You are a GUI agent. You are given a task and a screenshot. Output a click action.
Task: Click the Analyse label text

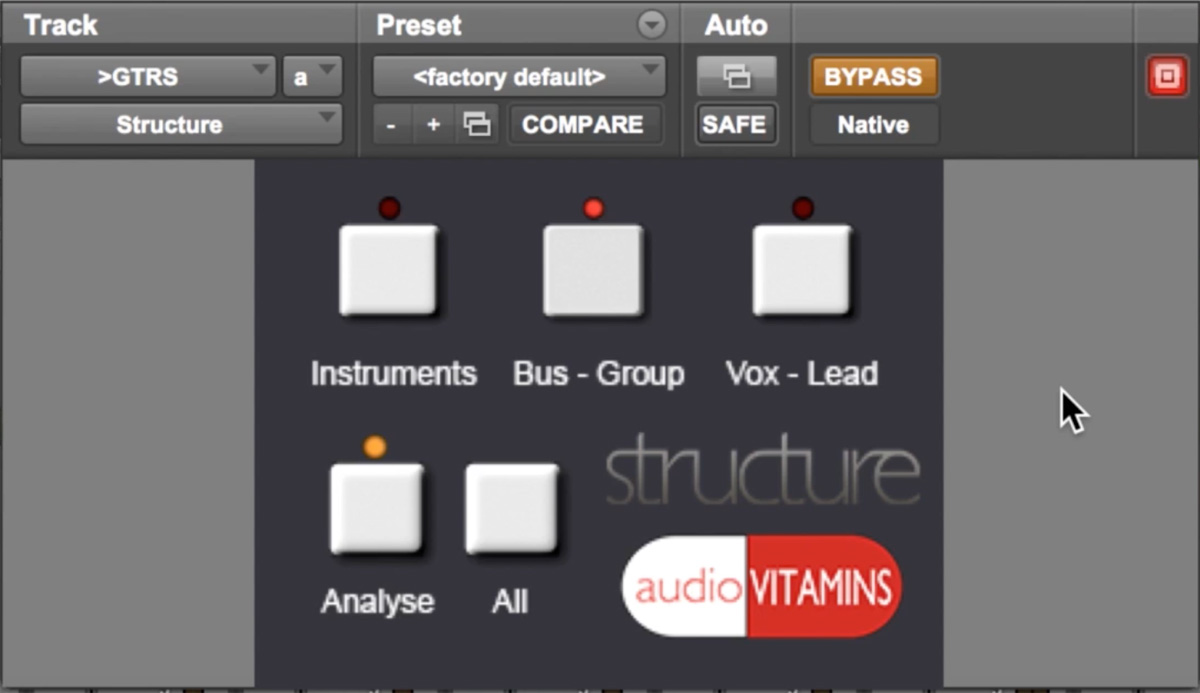[377, 602]
